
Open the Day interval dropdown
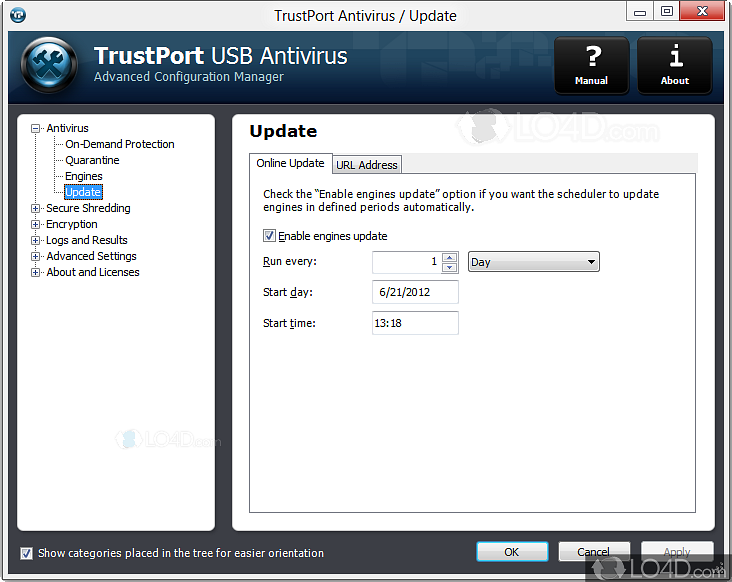tap(534, 262)
